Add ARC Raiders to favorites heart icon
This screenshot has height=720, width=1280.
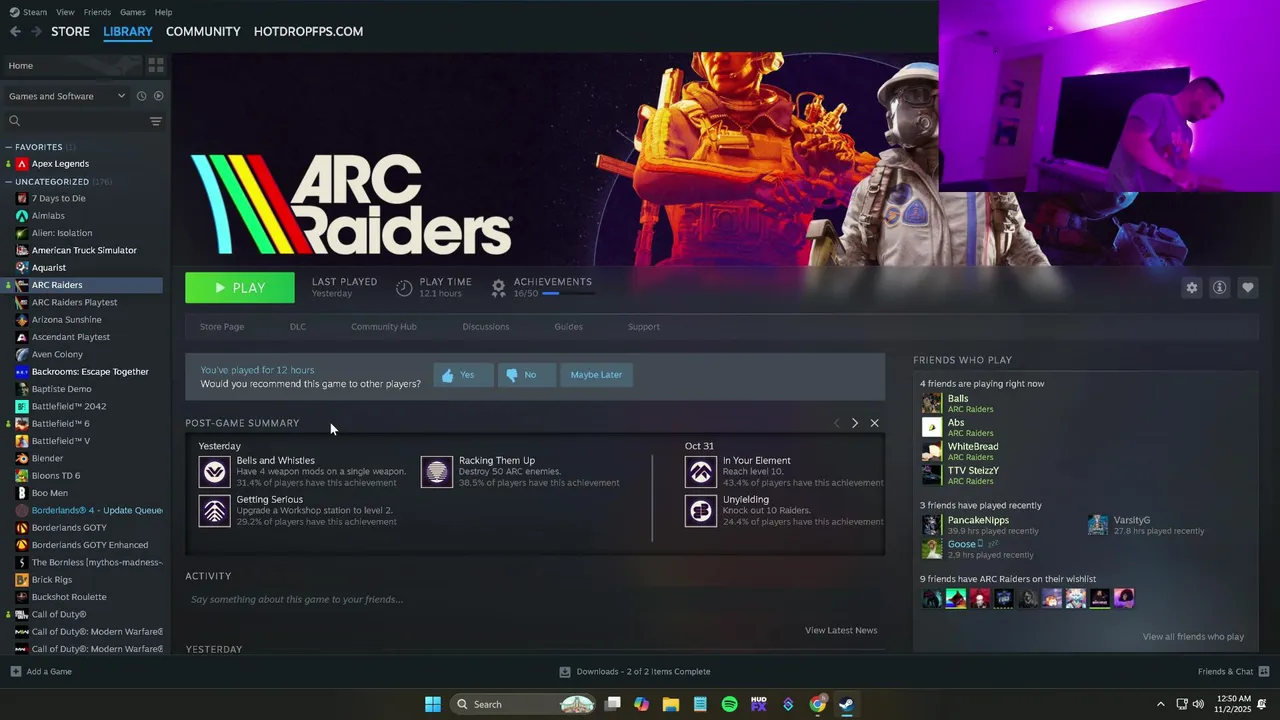click(1247, 287)
